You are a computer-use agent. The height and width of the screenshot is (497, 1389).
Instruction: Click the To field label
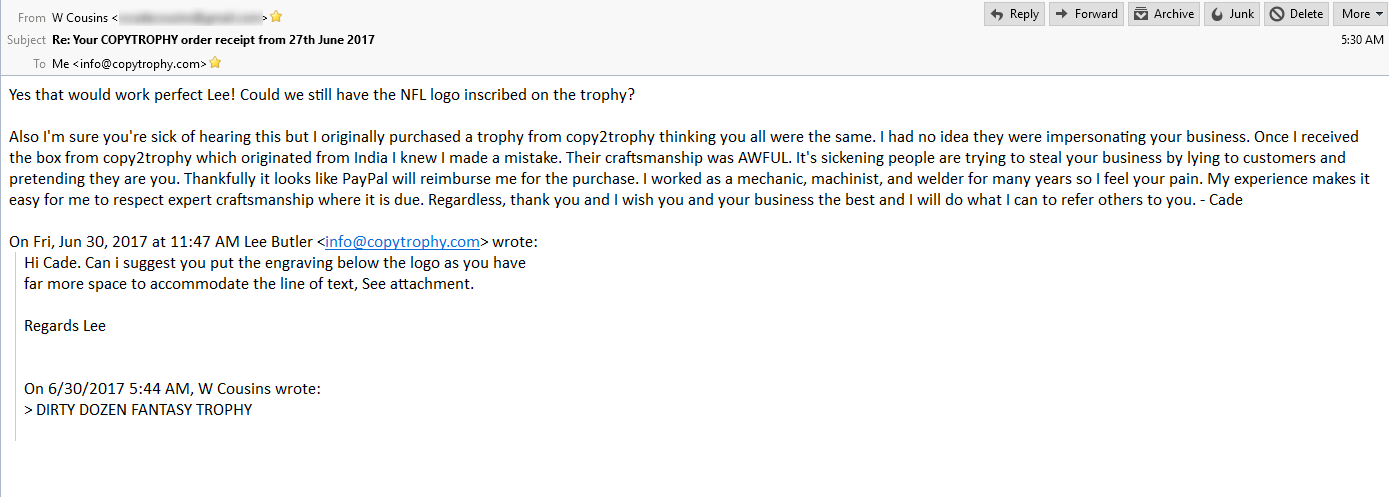39,63
